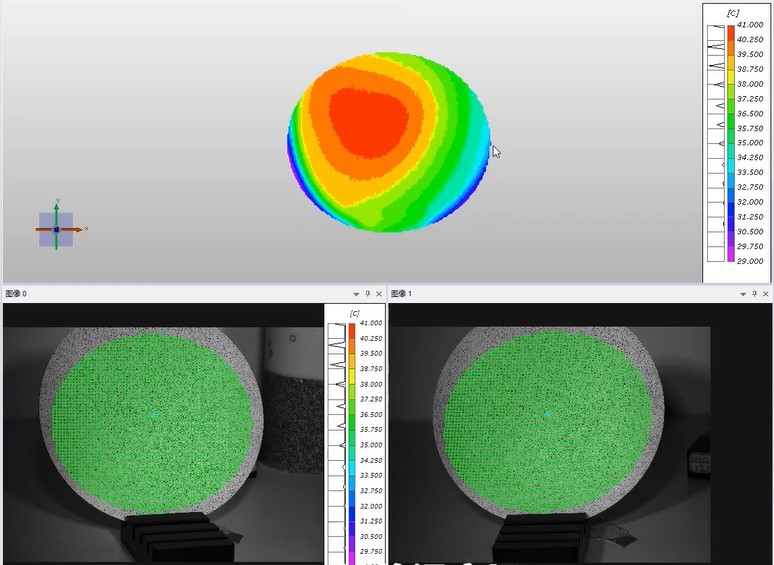The image size is (774, 565).
Task: Open the 图像 0 panel dropdown arrow
Action: (356, 294)
